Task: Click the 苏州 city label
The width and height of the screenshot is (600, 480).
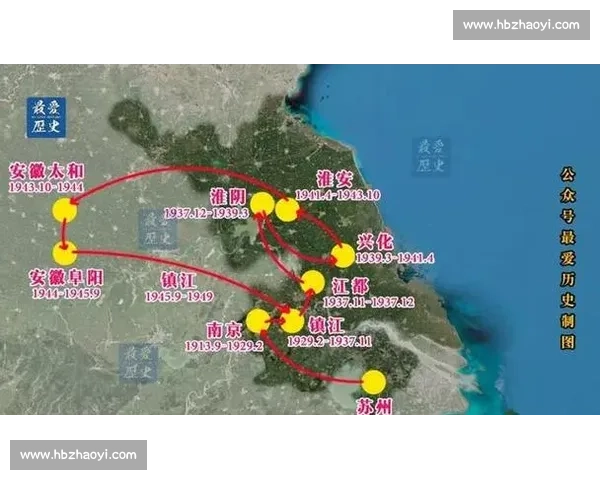Action: coord(374,406)
